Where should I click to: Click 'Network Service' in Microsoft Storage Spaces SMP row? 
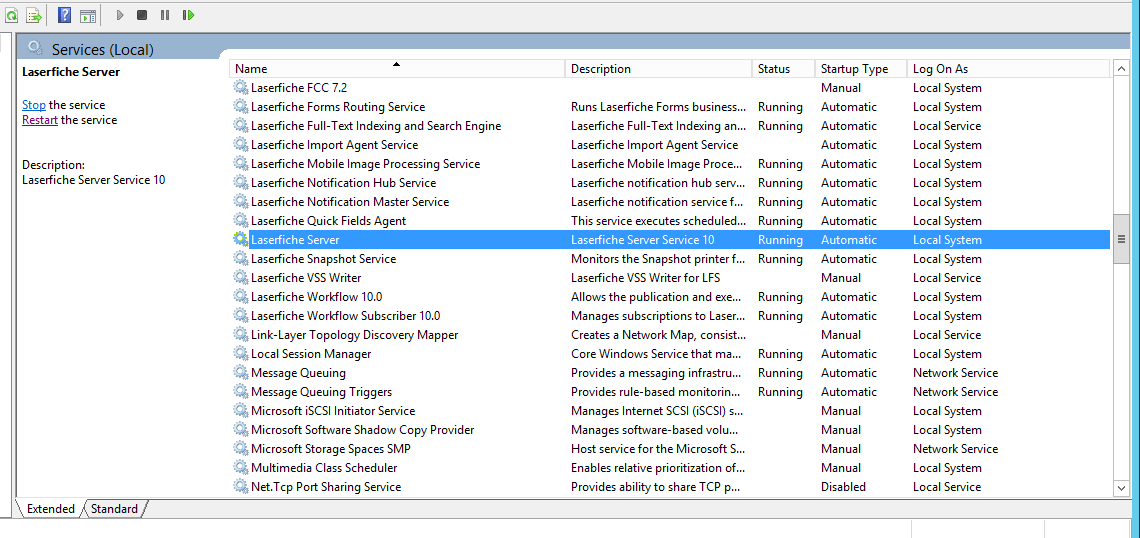pyautogui.click(x=955, y=449)
